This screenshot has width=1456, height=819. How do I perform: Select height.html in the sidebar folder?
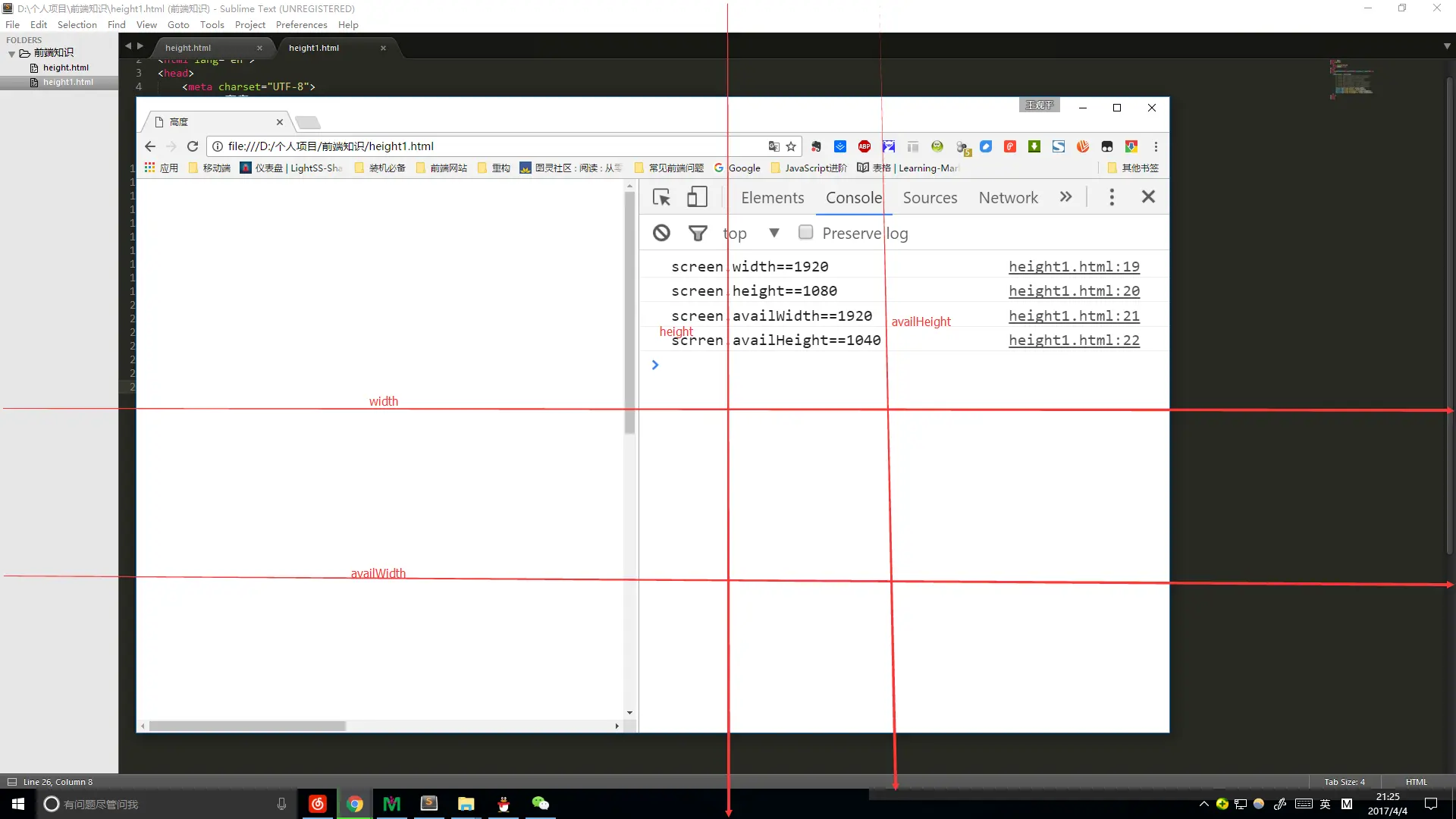[65, 67]
